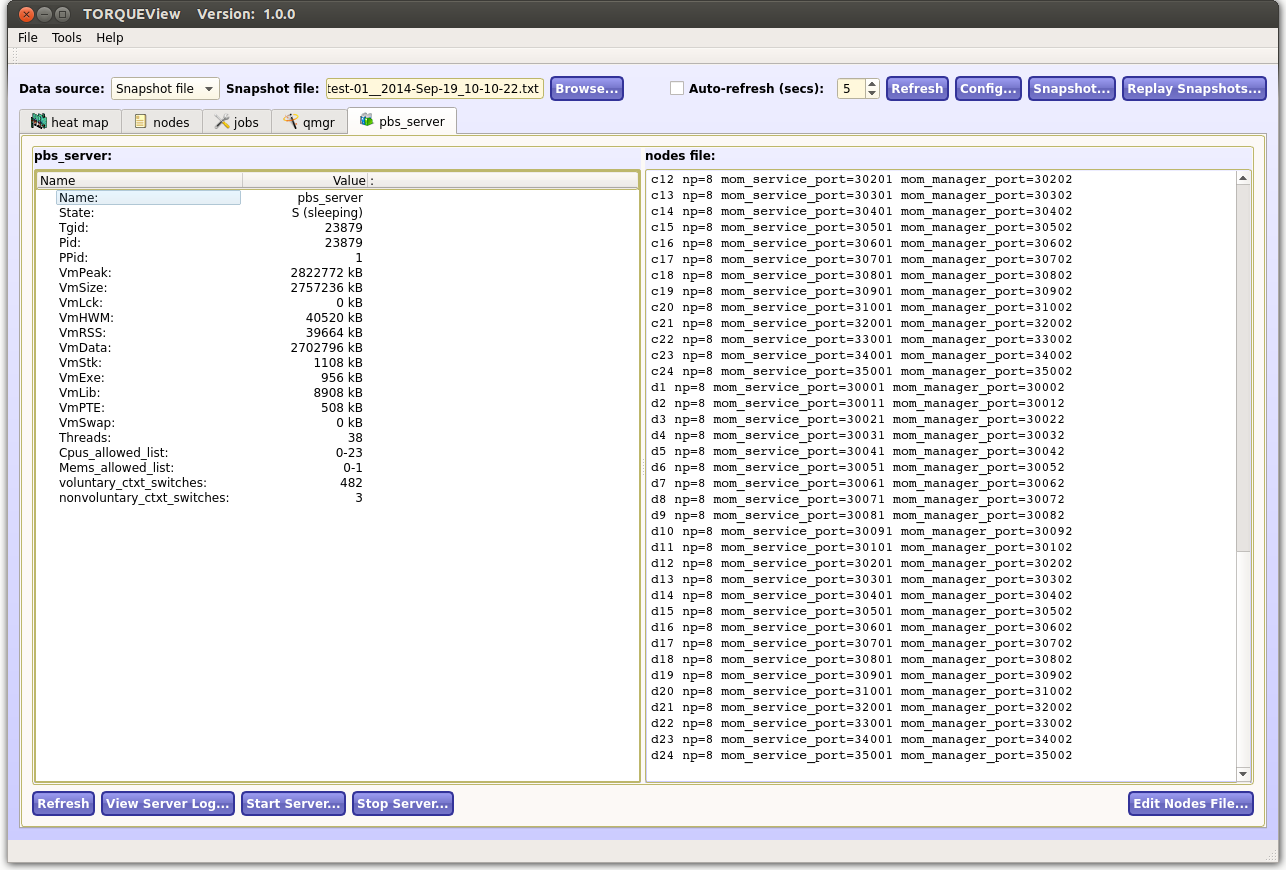Switch to the nodes tab
The height and width of the screenshot is (870, 1286).
tap(162, 122)
